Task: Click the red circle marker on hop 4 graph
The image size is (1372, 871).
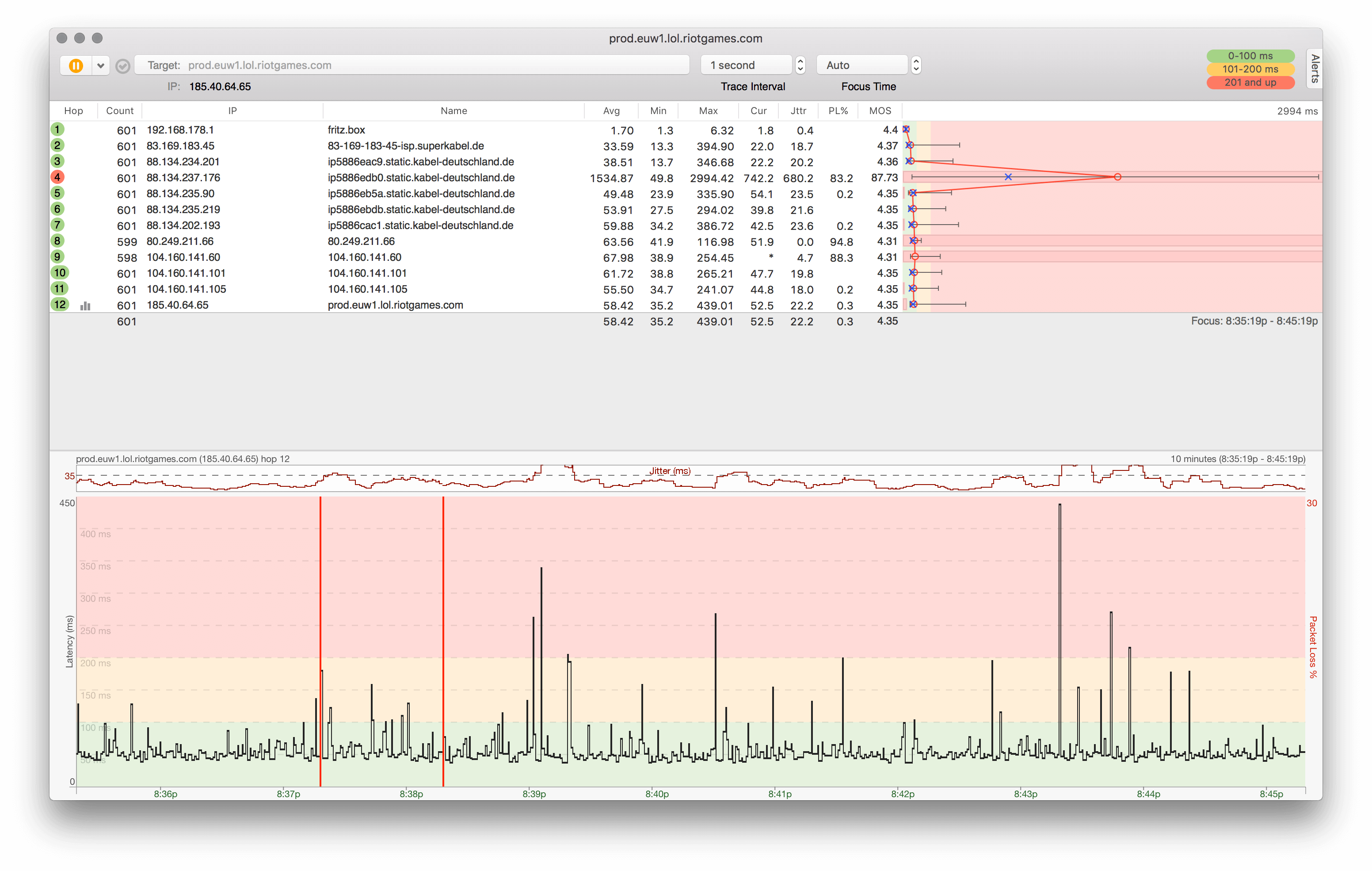Action: [1117, 177]
